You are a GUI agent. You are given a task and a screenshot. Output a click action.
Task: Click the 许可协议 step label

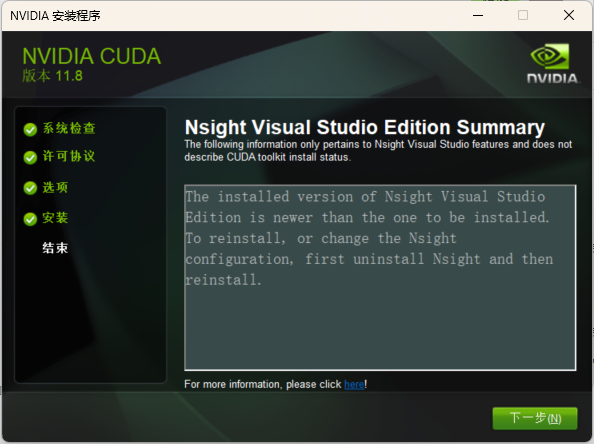pyautogui.click(x=69, y=156)
